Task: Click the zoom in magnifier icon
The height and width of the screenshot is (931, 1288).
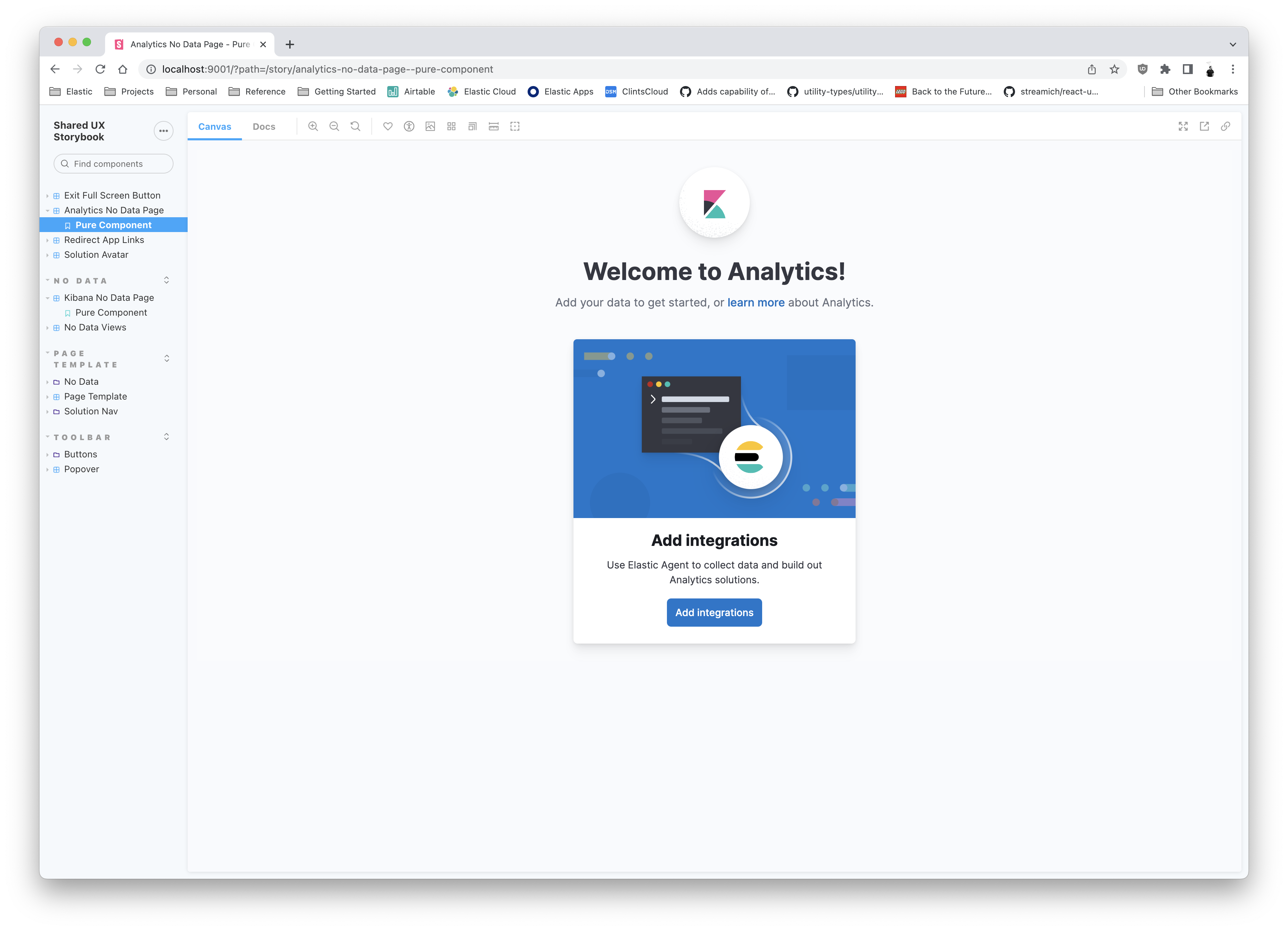Action: 313,127
